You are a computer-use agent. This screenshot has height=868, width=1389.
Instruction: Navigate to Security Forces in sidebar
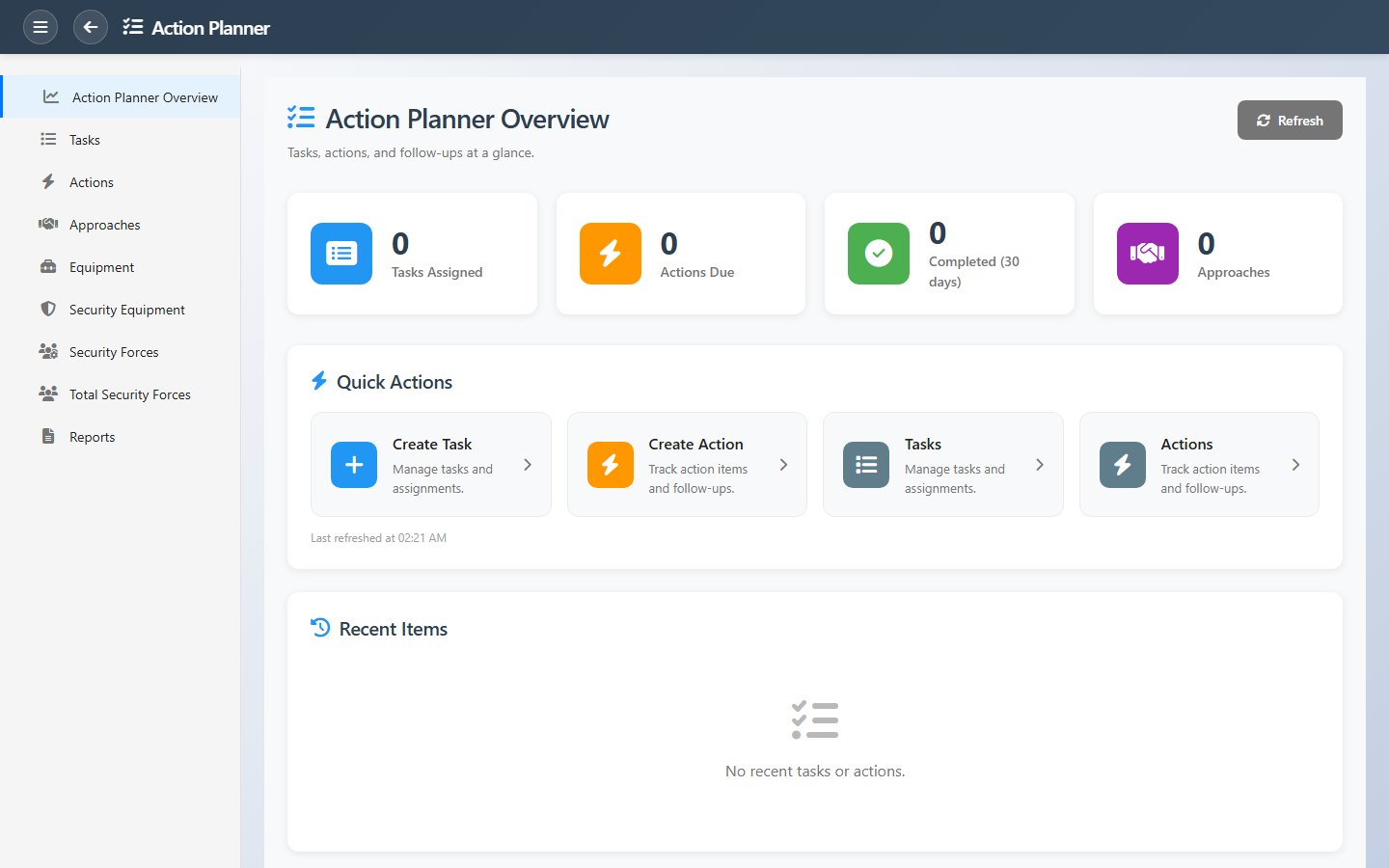tap(114, 352)
